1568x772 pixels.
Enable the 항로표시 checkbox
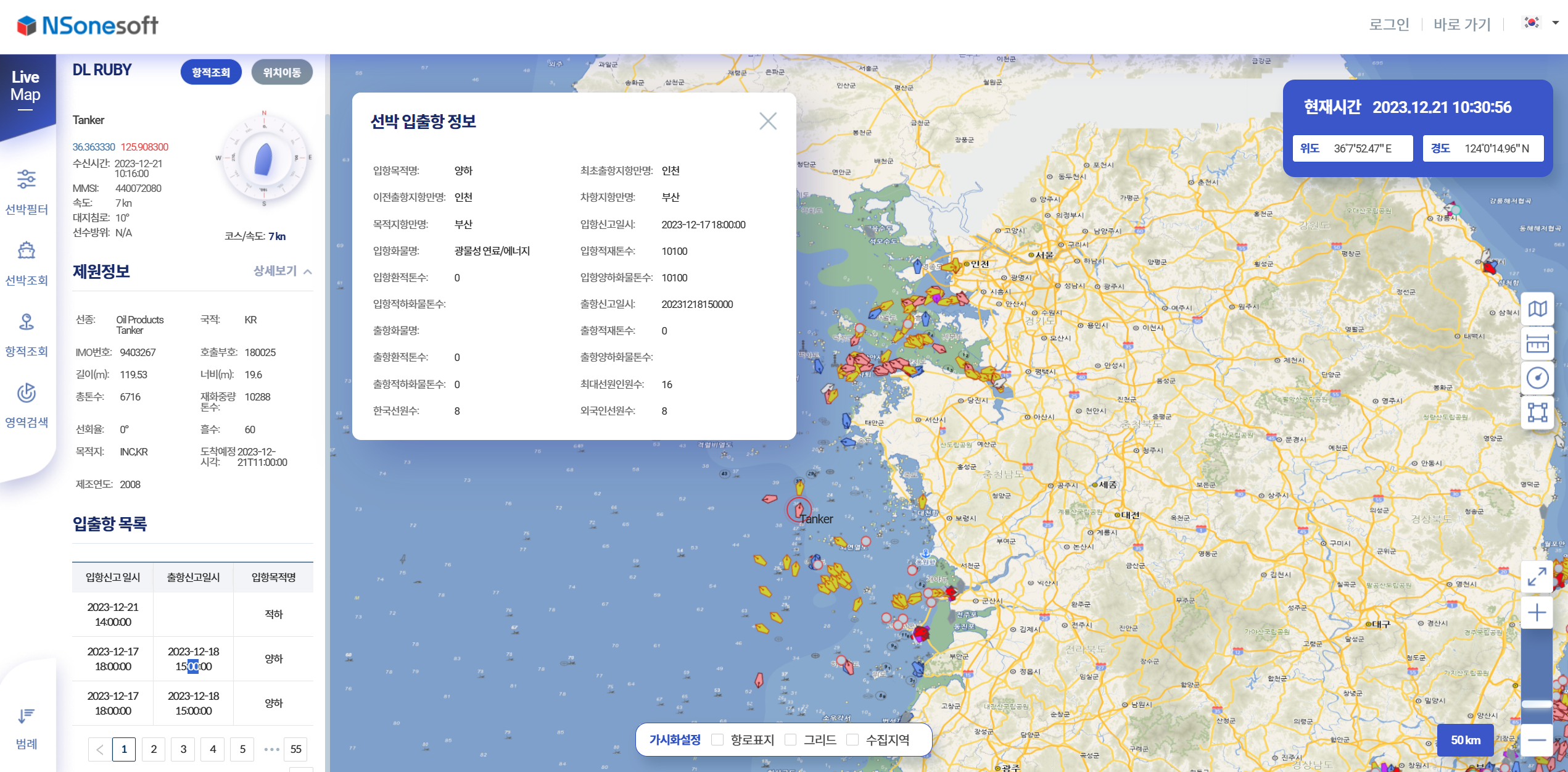click(717, 739)
